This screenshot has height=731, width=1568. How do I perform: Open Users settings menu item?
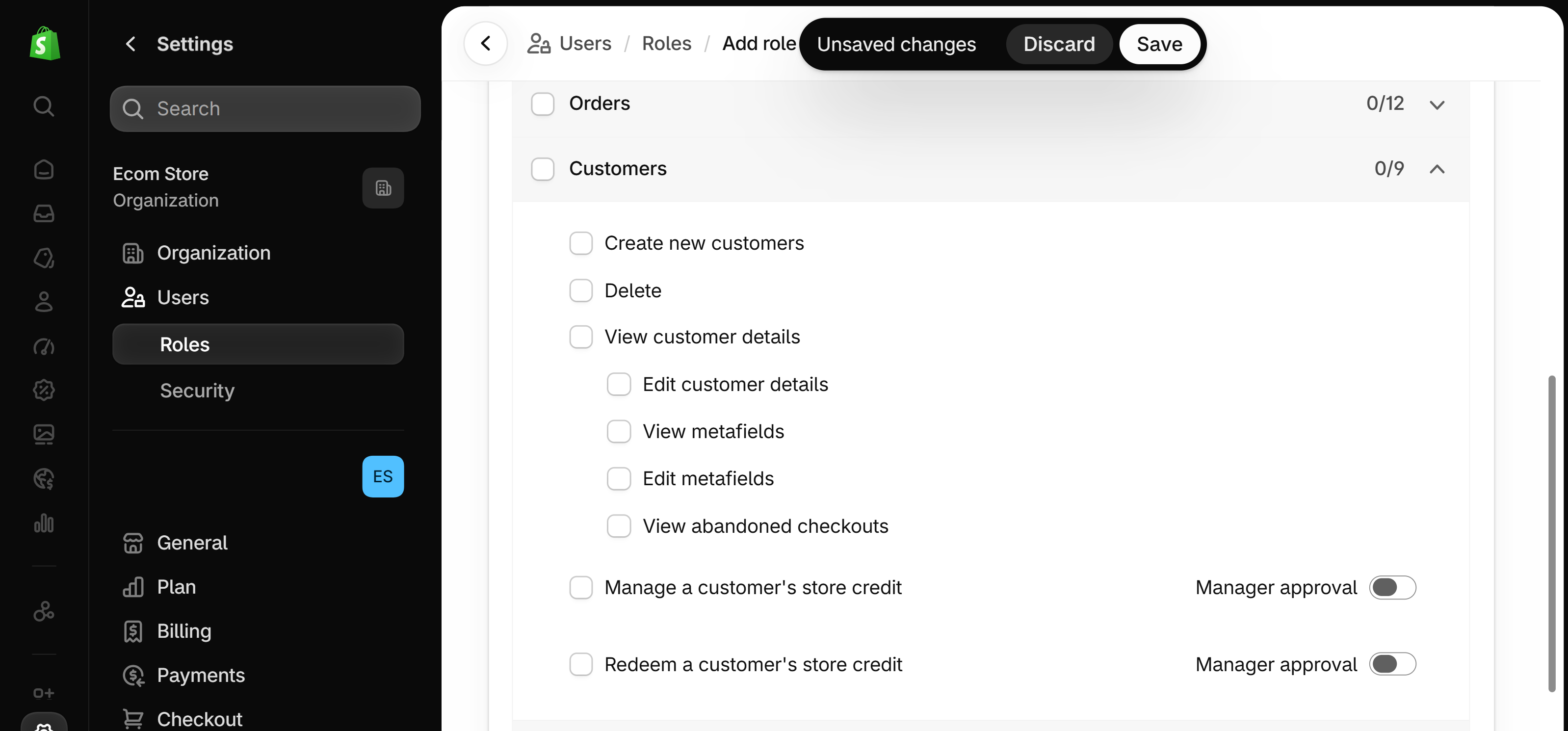(x=258, y=298)
